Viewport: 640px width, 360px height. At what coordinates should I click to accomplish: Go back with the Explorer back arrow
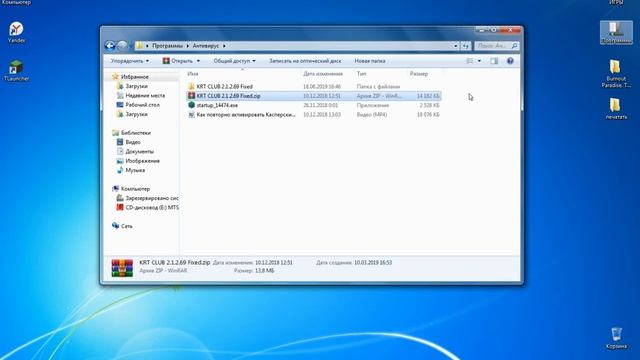coord(109,46)
